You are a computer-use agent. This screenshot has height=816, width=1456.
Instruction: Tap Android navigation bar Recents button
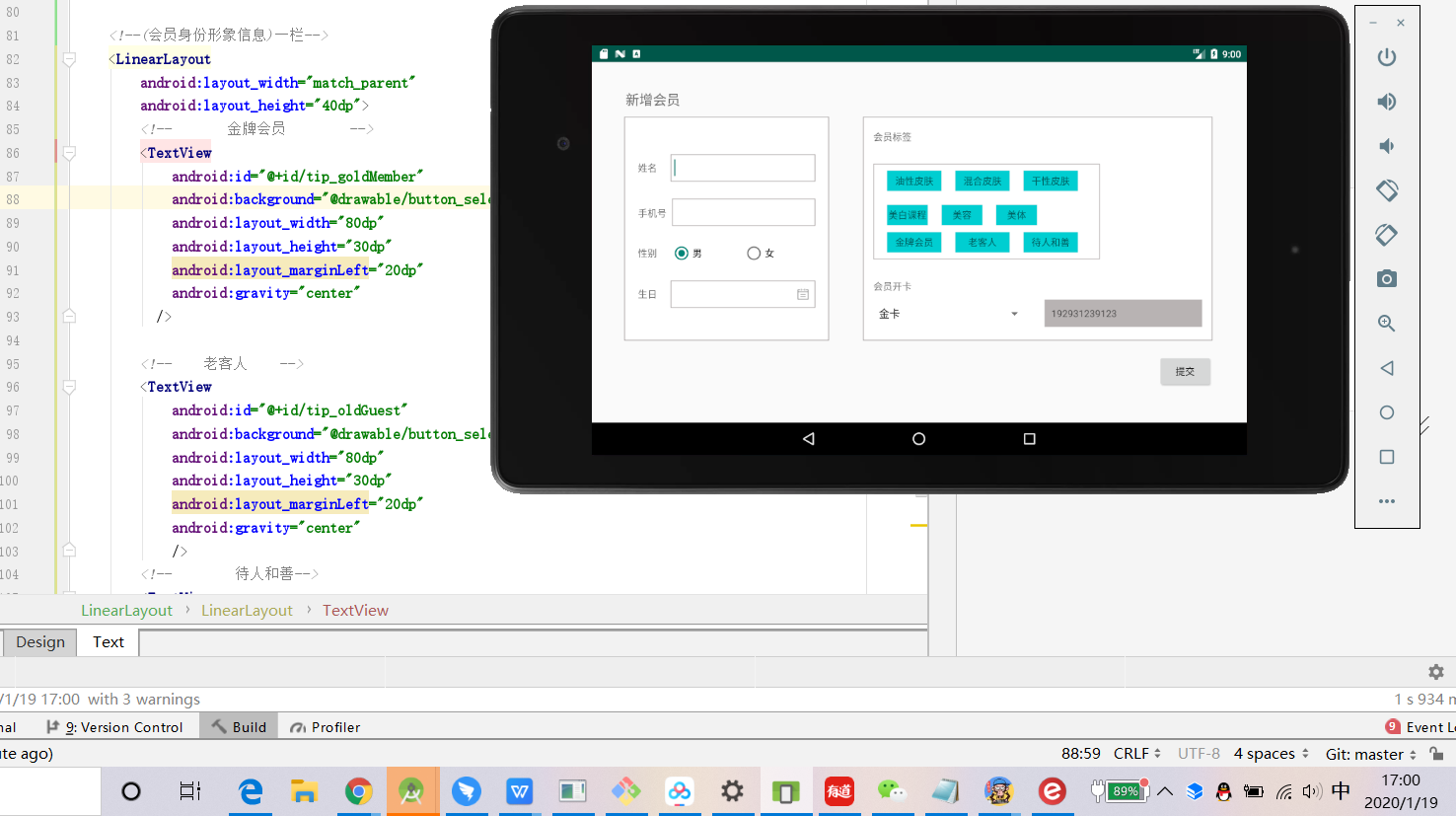(x=1029, y=438)
